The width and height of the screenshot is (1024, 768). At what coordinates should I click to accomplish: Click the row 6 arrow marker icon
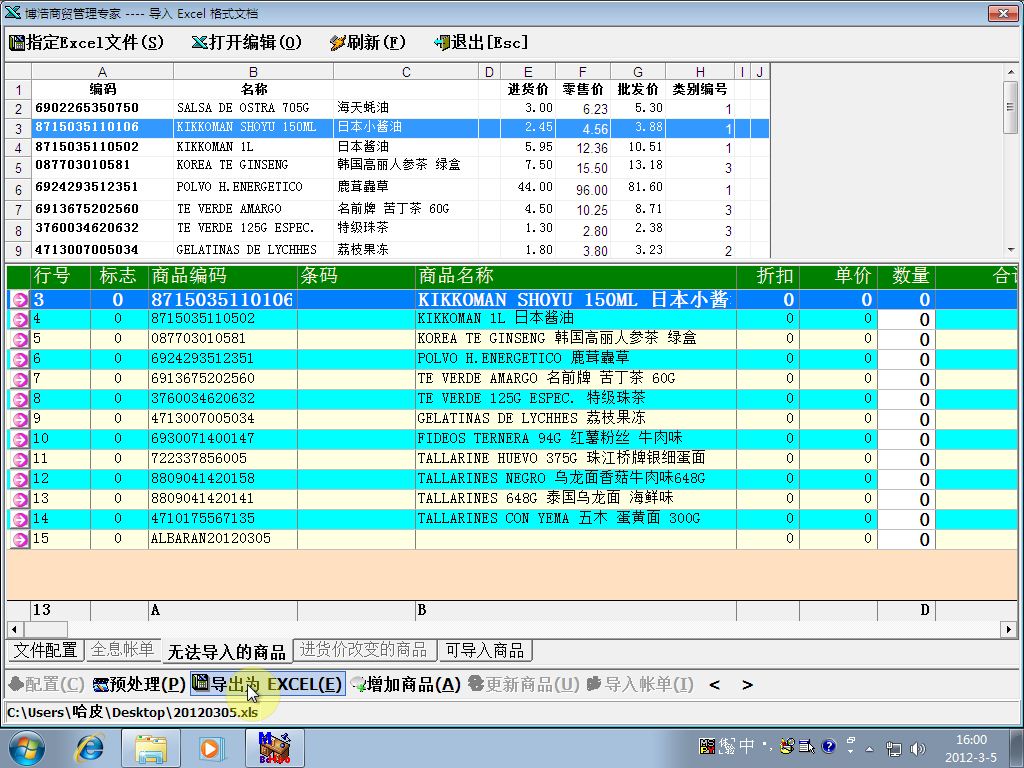point(20,359)
